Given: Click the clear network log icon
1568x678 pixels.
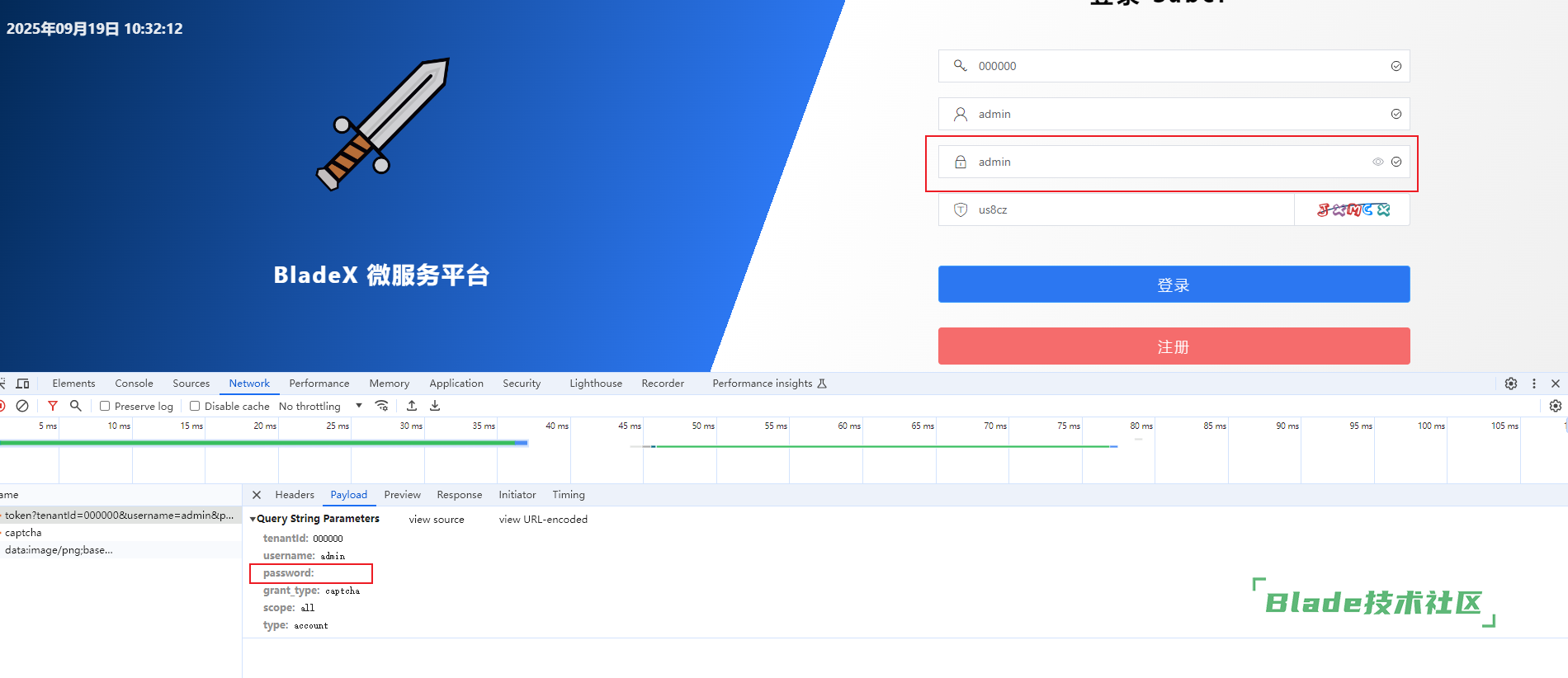Looking at the screenshot, I should tap(22, 406).
